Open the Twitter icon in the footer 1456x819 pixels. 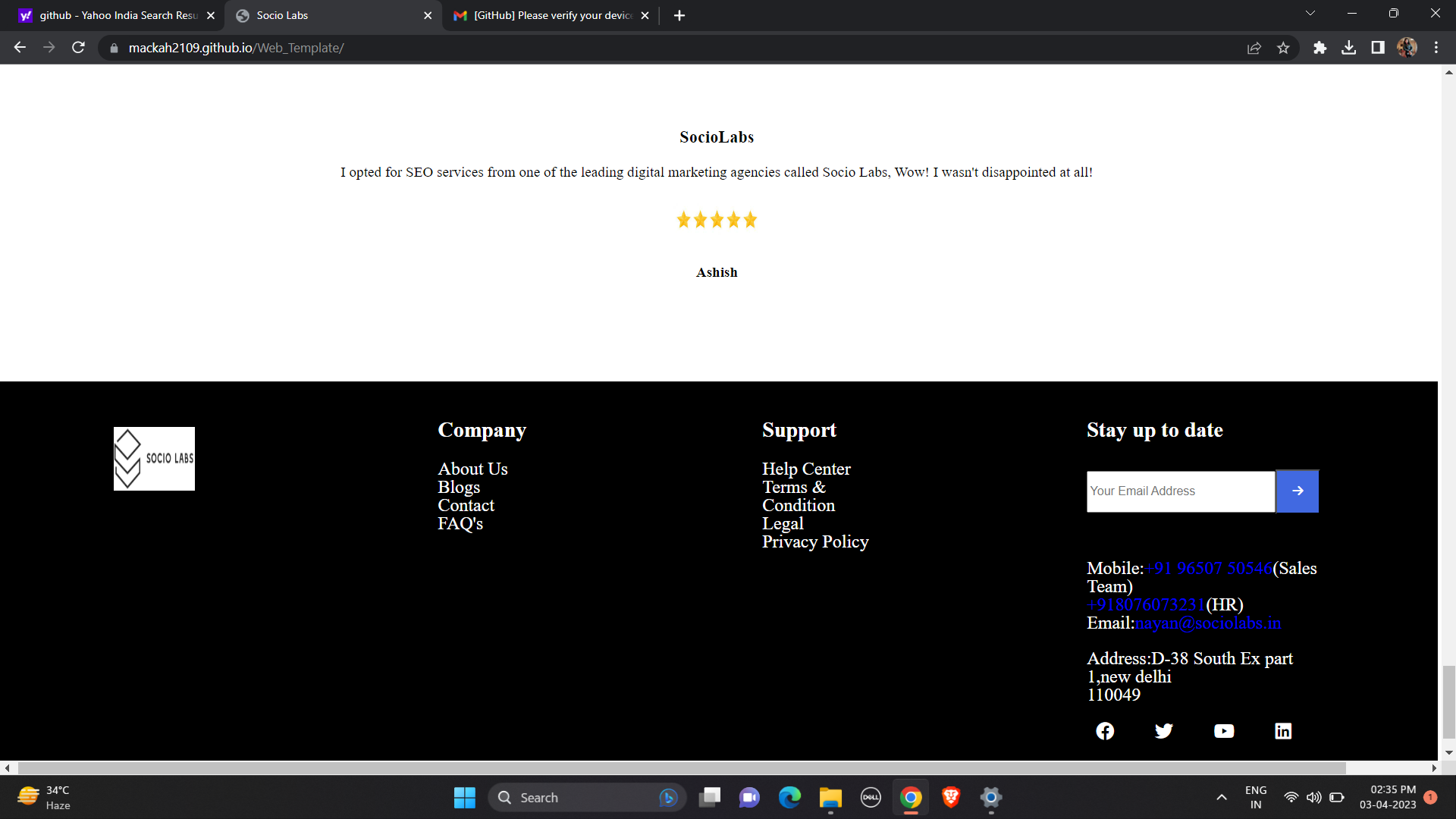[1164, 730]
